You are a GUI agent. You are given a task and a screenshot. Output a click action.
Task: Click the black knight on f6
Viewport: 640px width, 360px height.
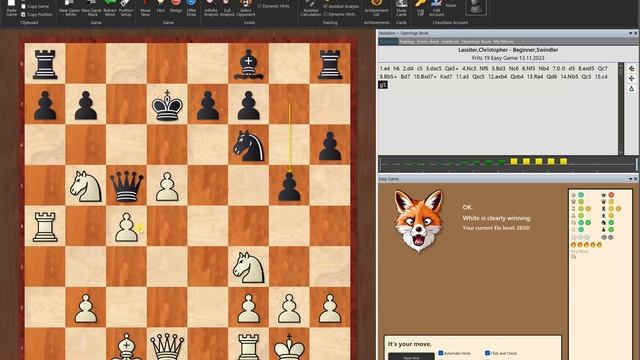tap(249, 145)
